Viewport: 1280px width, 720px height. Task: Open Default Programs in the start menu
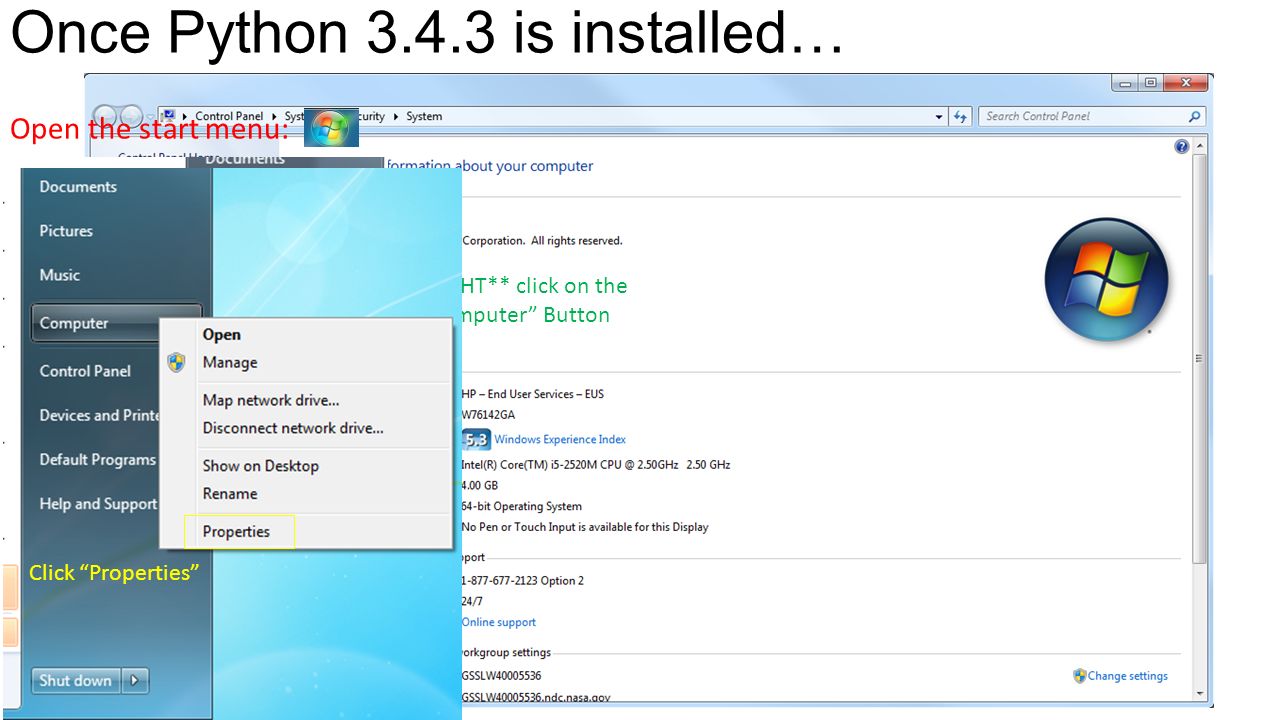[x=98, y=460]
